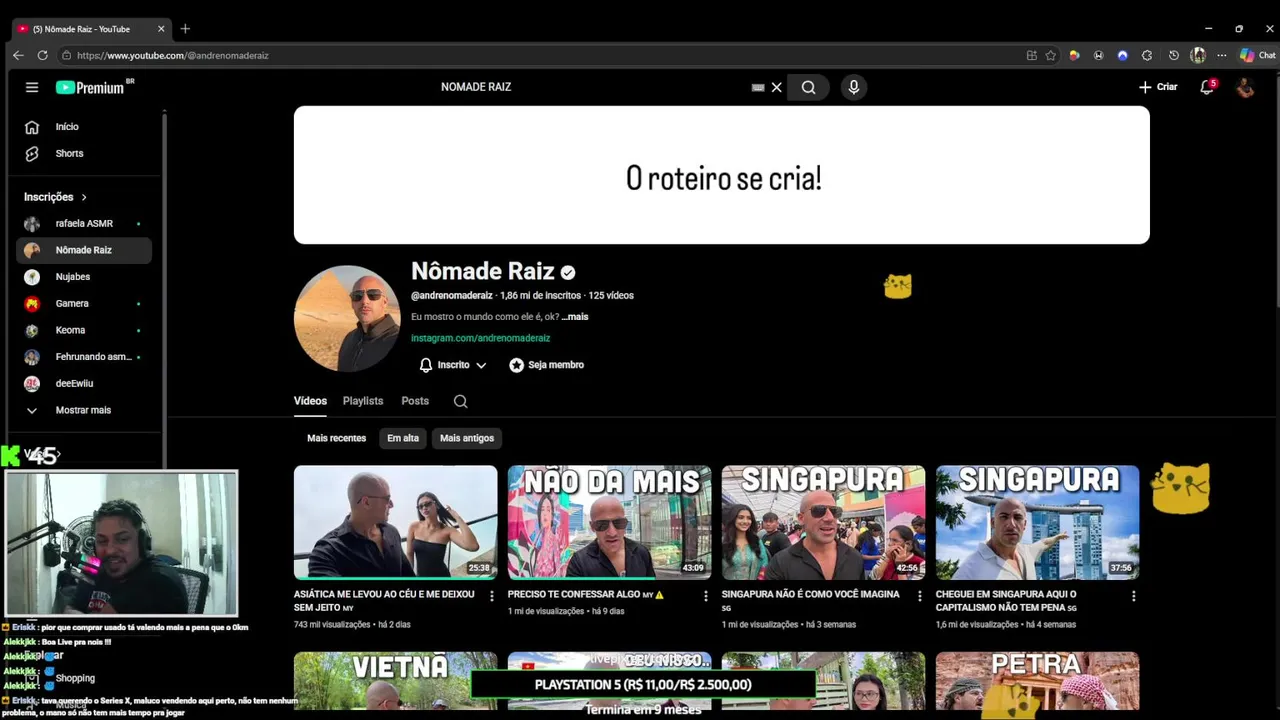This screenshot has width=1280, height=720.
Task: Open options menu for CHEGUEI EM SINGAPURA video
Action: [1133, 596]
